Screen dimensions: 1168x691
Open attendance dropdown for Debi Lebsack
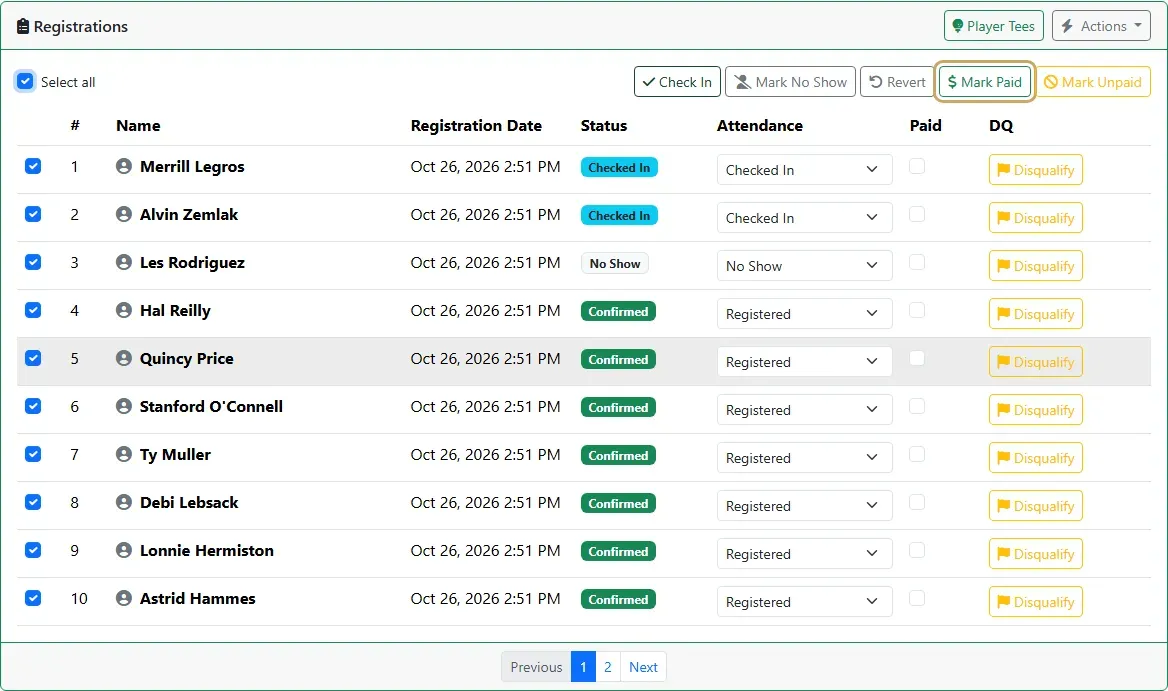click(804, 506)
